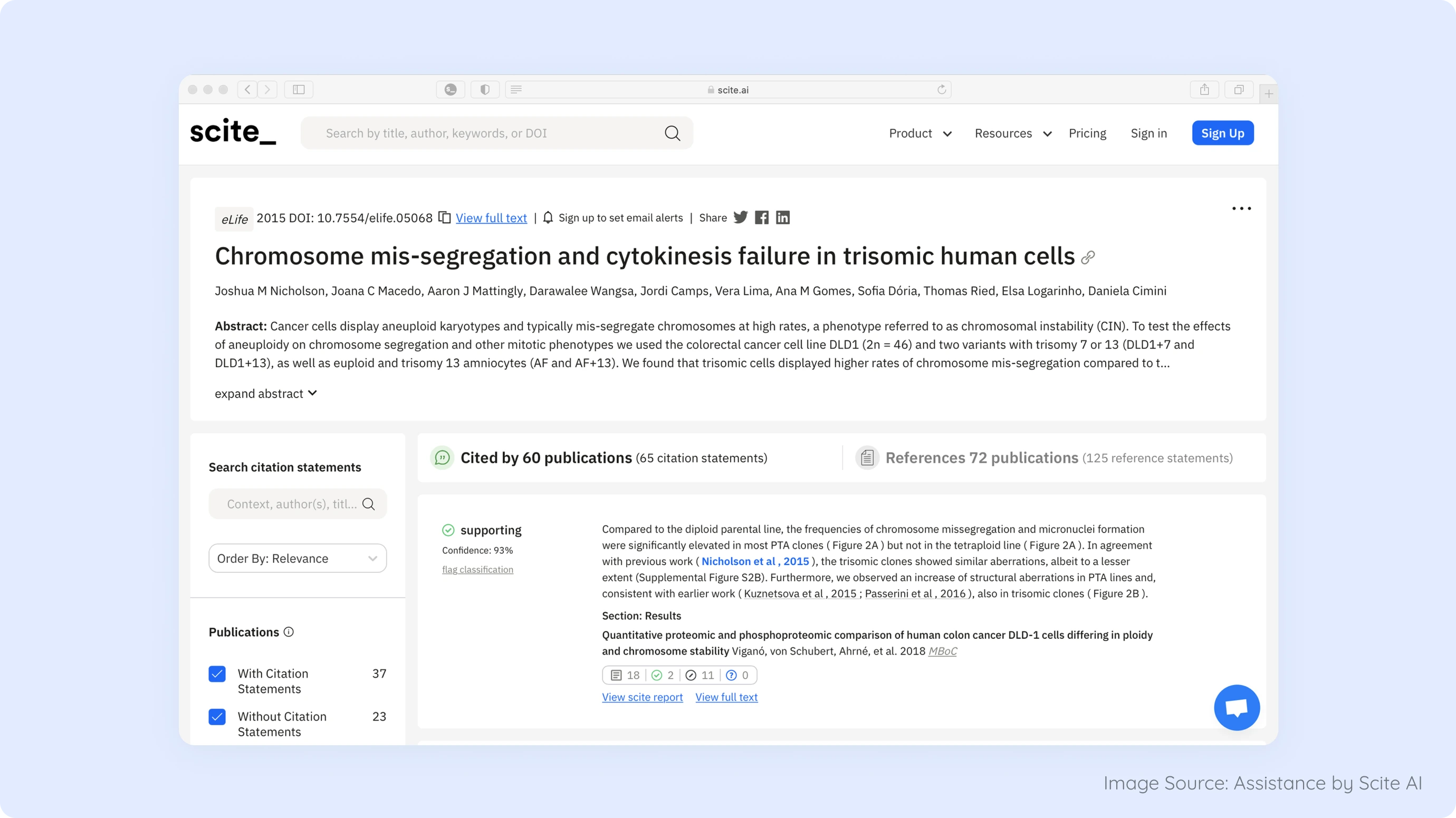Click the main search magnifier icon
This screenshot has height=818, width=1456.
pos(672,133)
